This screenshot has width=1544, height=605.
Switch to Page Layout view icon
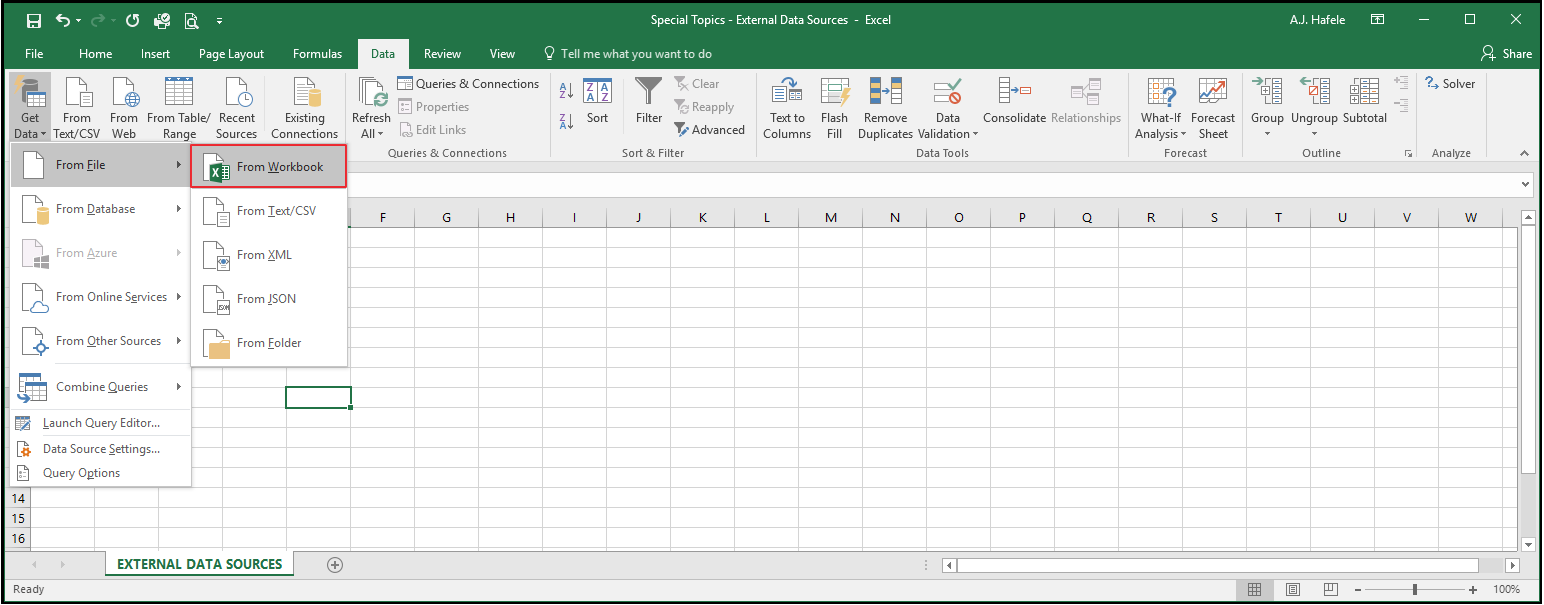point(1293,590)
